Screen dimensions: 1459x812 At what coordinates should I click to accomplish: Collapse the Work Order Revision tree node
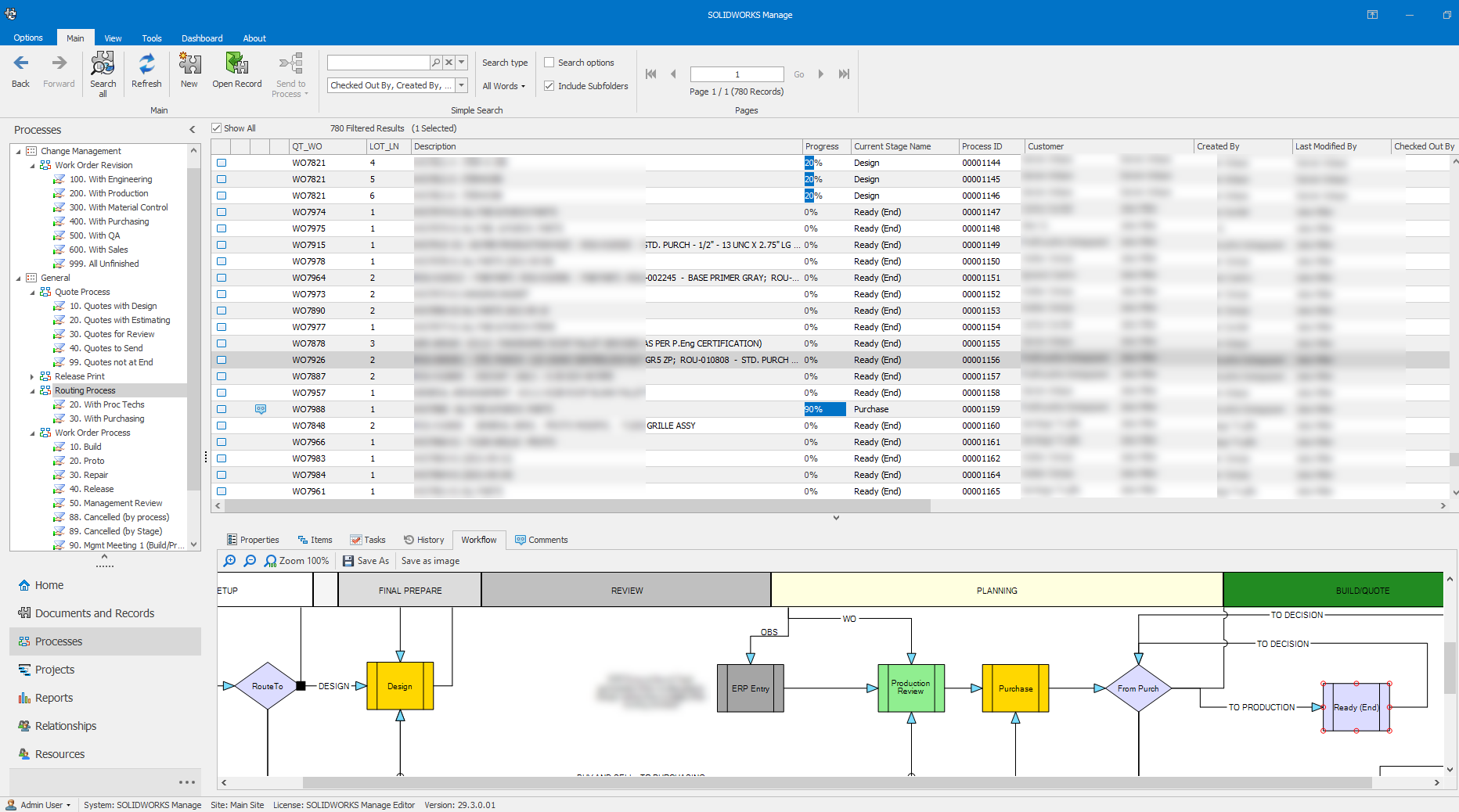coord(32,165)
